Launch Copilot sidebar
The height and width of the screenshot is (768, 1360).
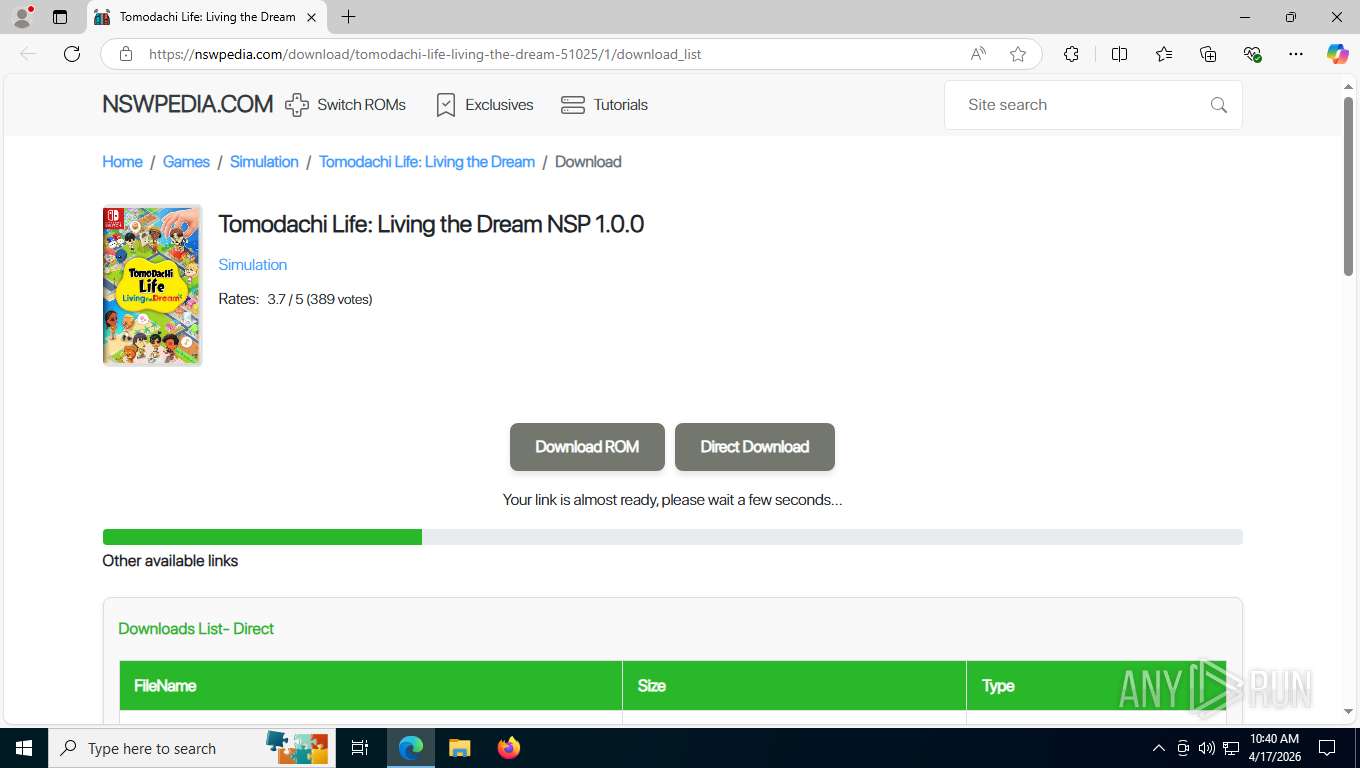point(1337,54)
